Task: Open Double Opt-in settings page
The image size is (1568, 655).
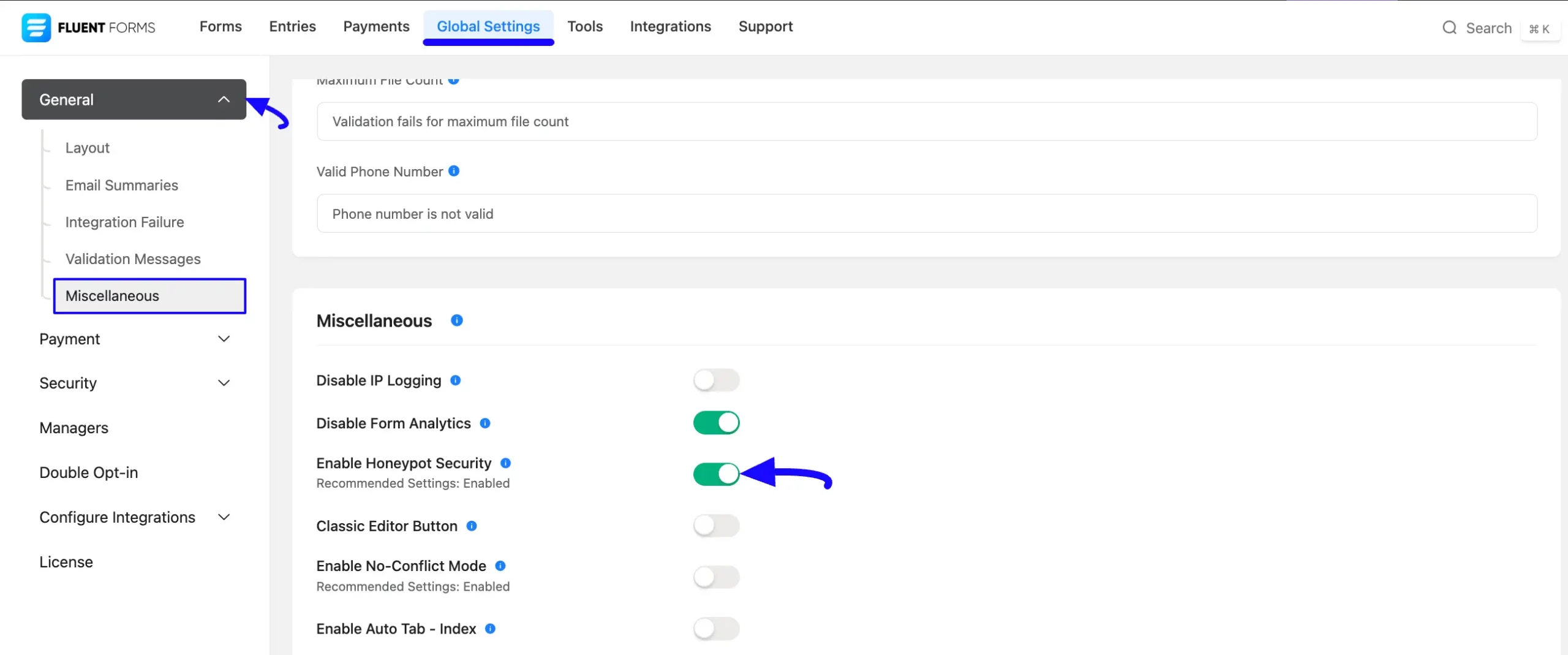Action: pyautogui.click(x=88, y=472)
